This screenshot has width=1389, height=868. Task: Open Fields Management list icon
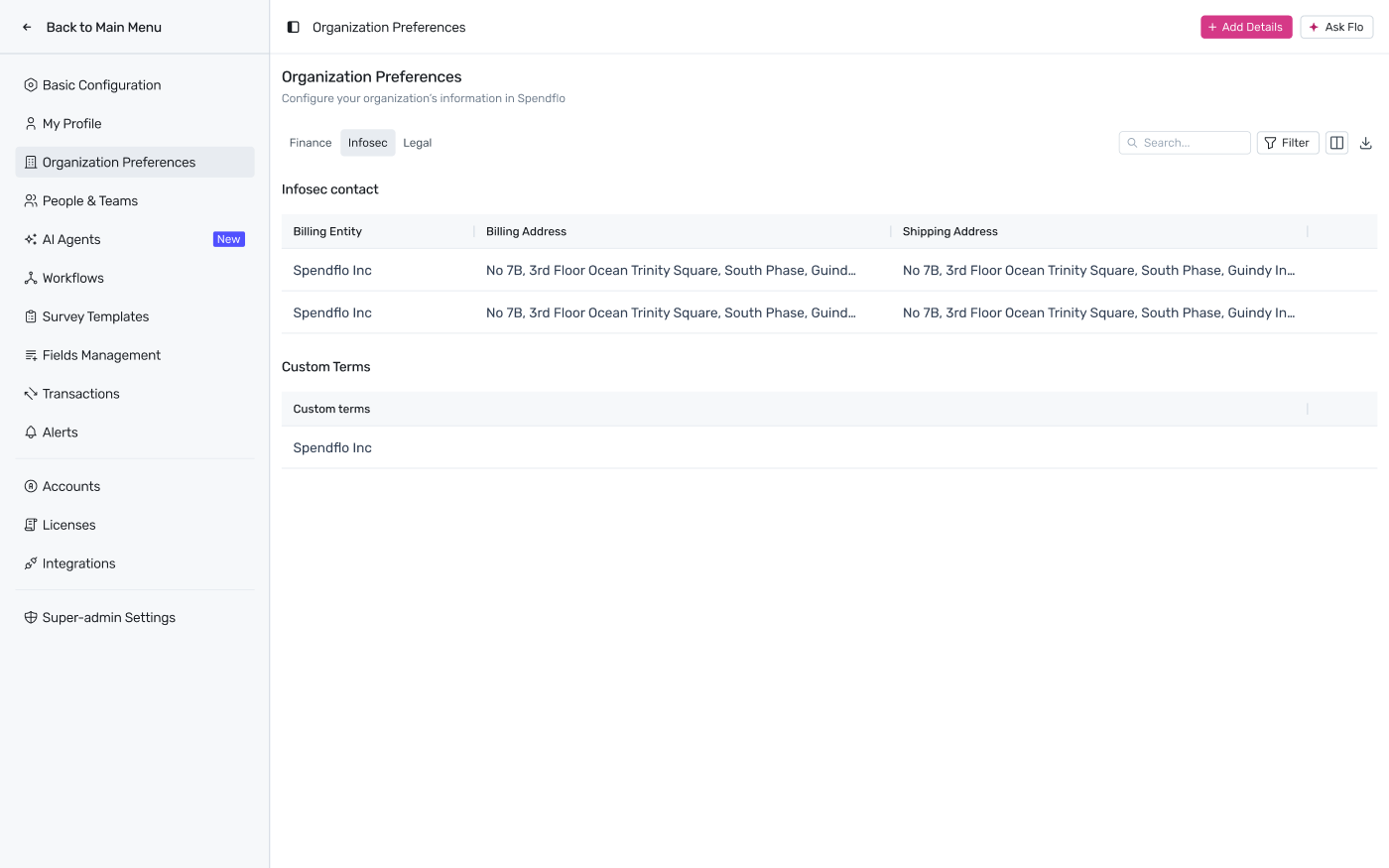point(31,356)
